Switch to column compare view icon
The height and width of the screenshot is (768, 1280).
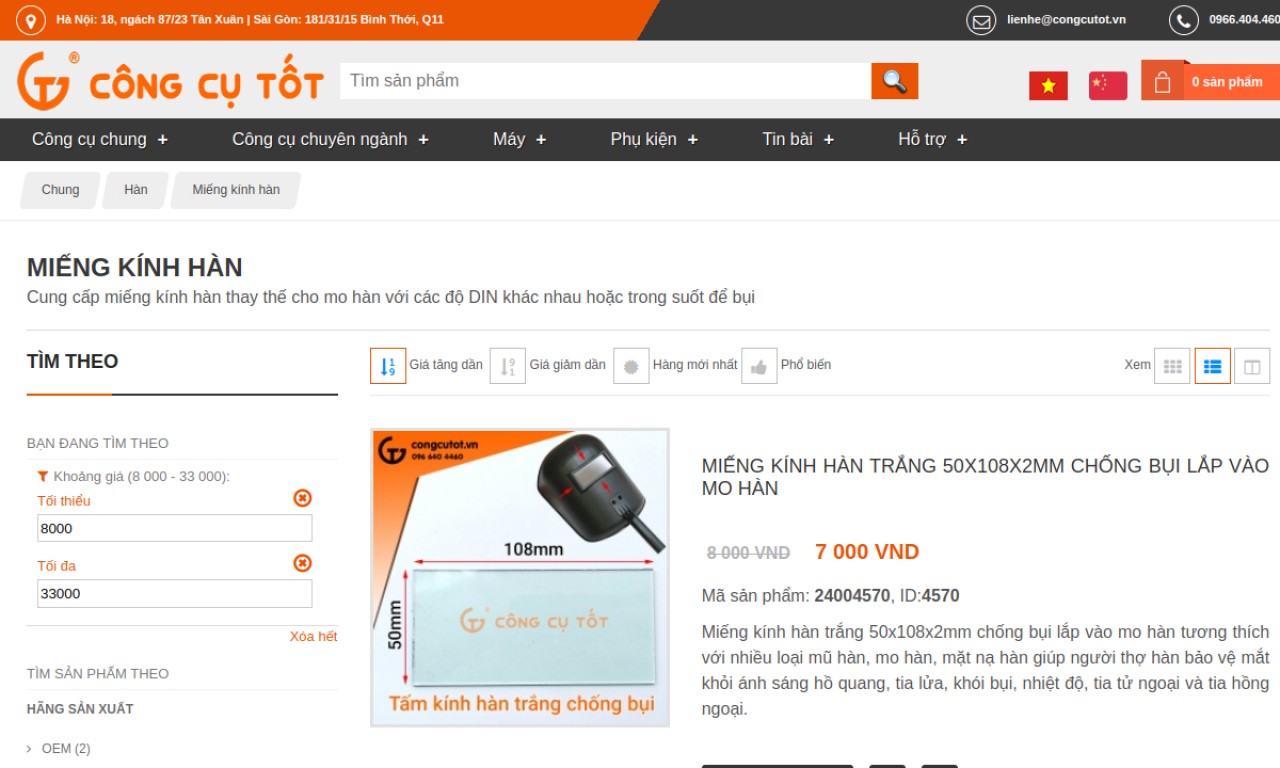1252,366
